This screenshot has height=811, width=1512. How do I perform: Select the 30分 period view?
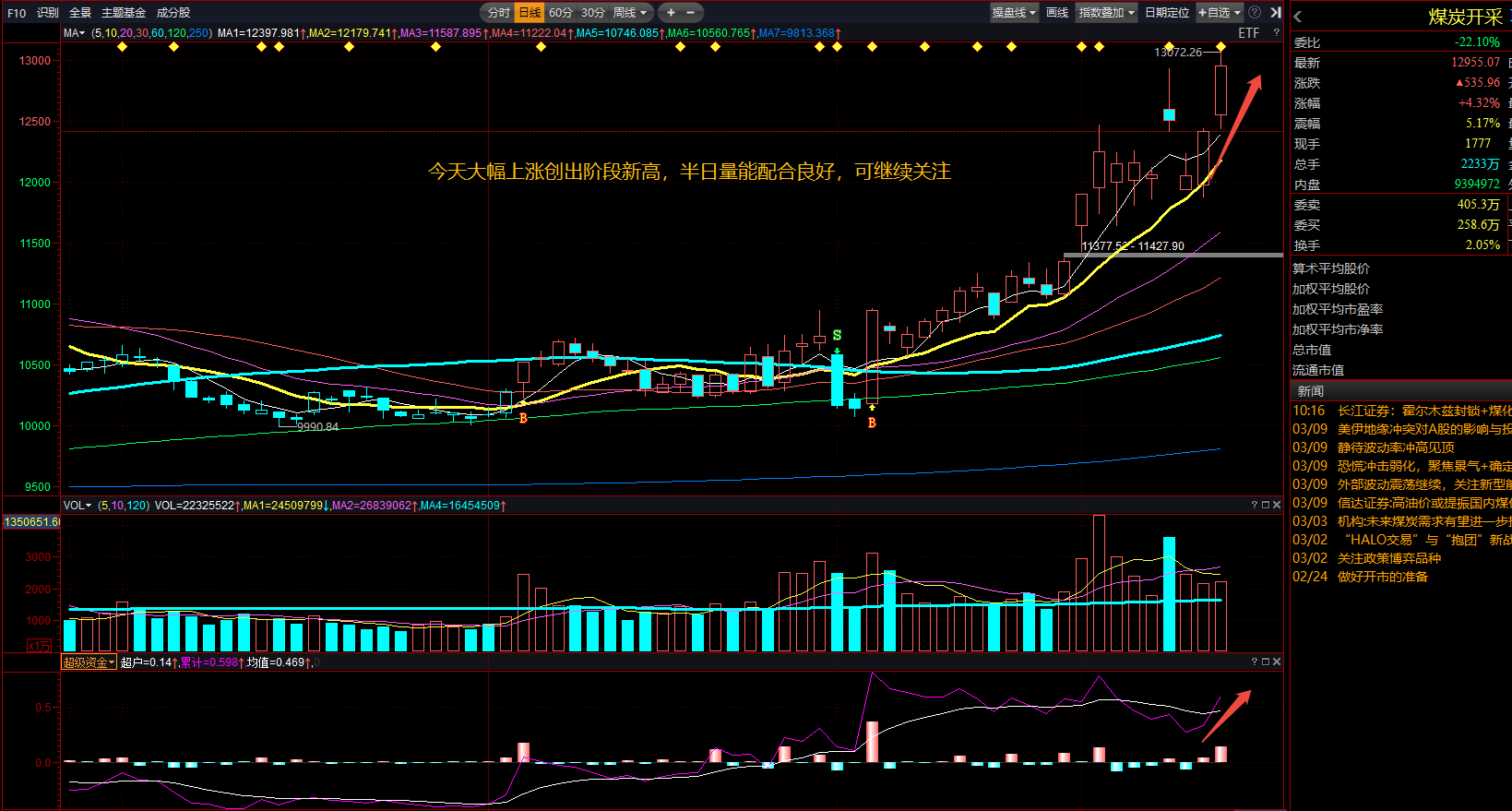[x=593, y=12]
